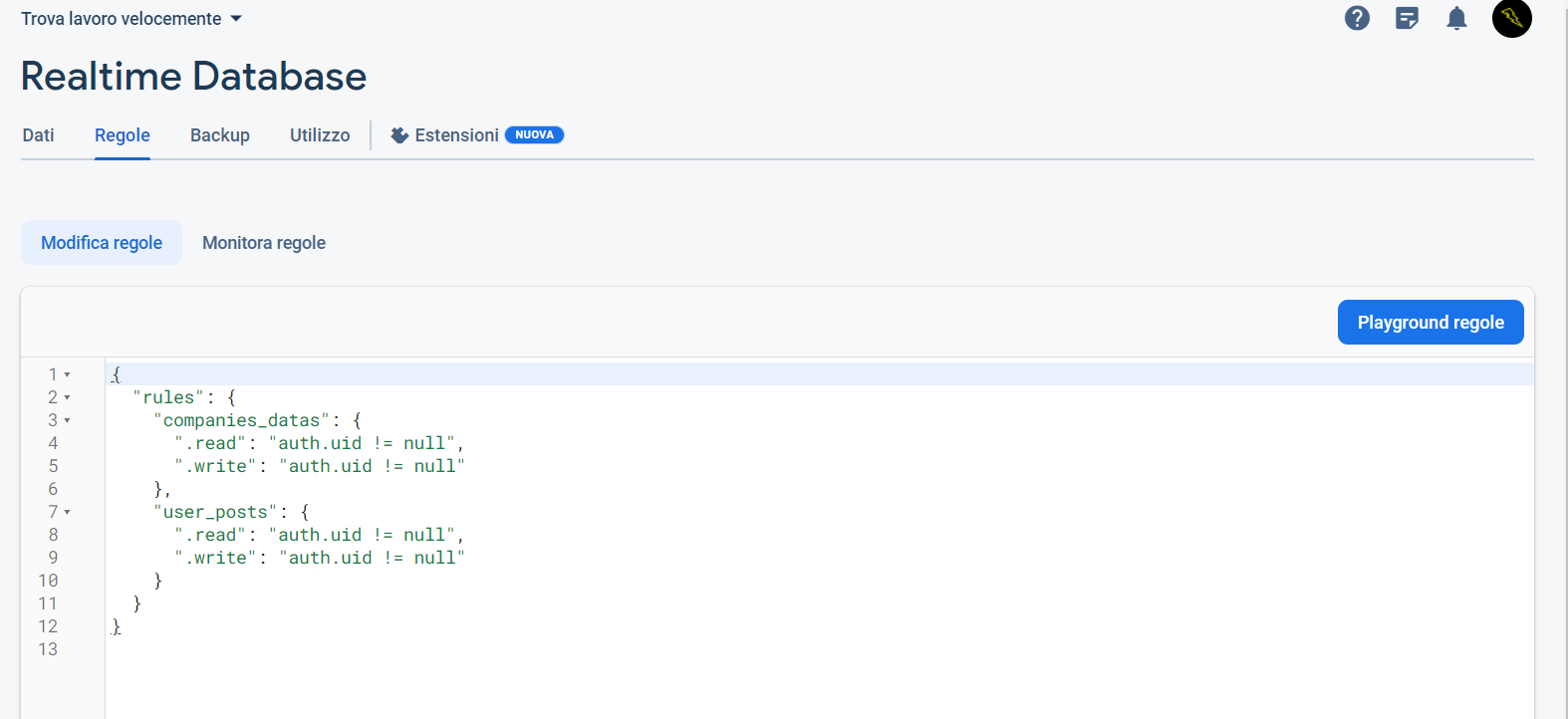This screenshot has width=1568, height=719.
Task: Click the ".read" rule on line 4
Action: pyautogui.click(x=319, y=443)
